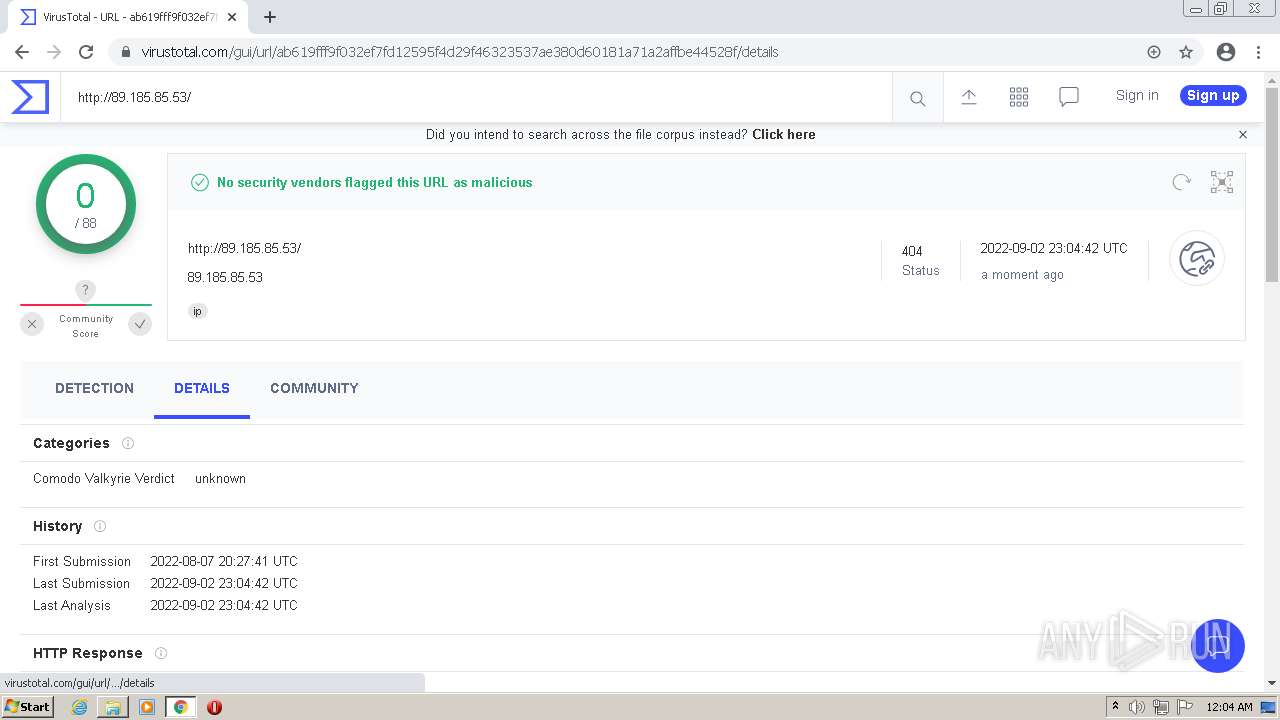This screenshot has width=1280, height=720.
Task: Click the Chrome taskbar button
Action: point(180,707)
